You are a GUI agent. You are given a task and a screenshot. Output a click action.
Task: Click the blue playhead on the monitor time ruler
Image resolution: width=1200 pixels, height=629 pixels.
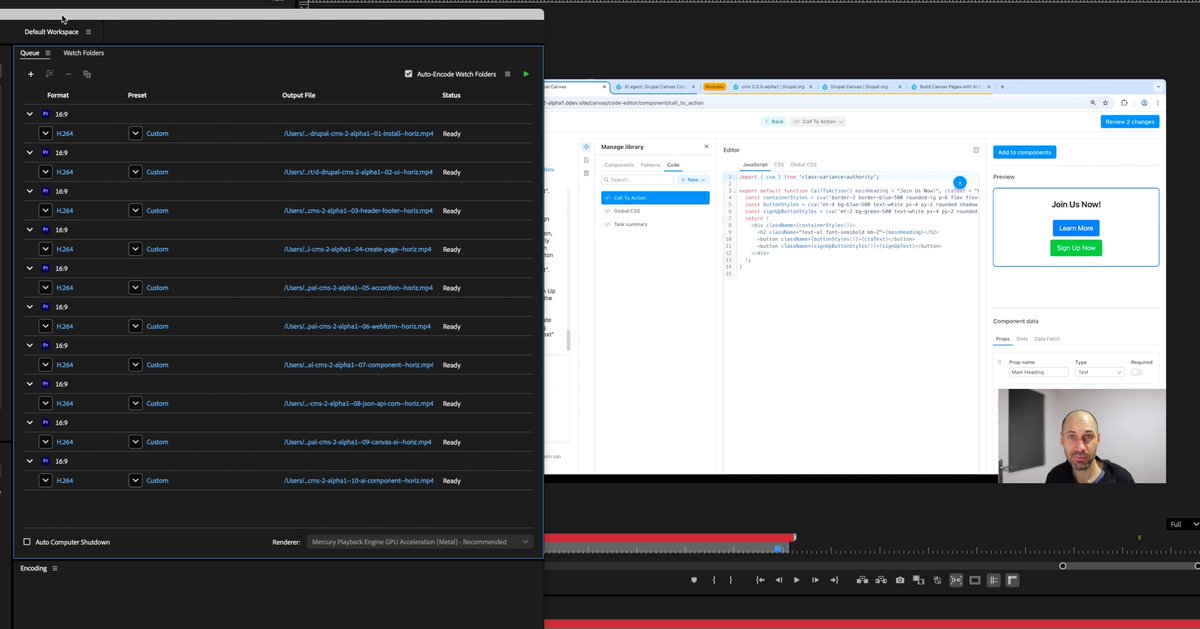pos(779,548)
